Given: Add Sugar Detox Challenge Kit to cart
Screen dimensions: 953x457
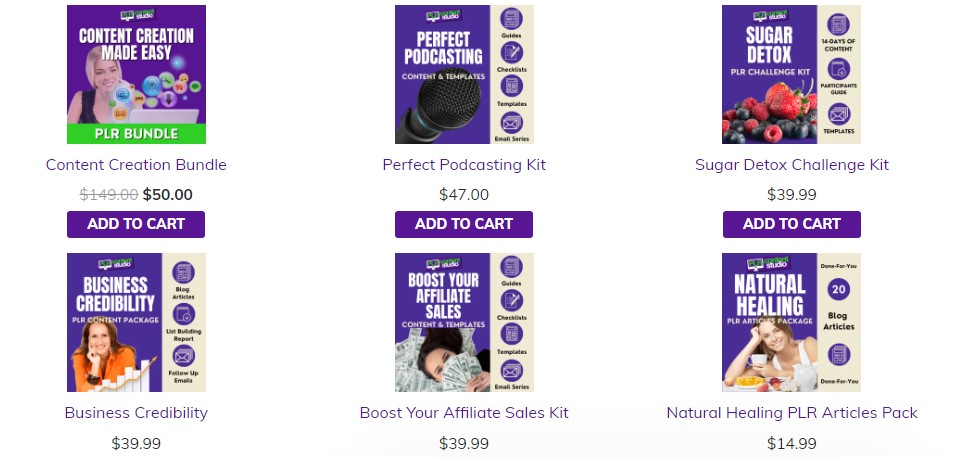Looking at the screenshot, I should coord(792,224).
